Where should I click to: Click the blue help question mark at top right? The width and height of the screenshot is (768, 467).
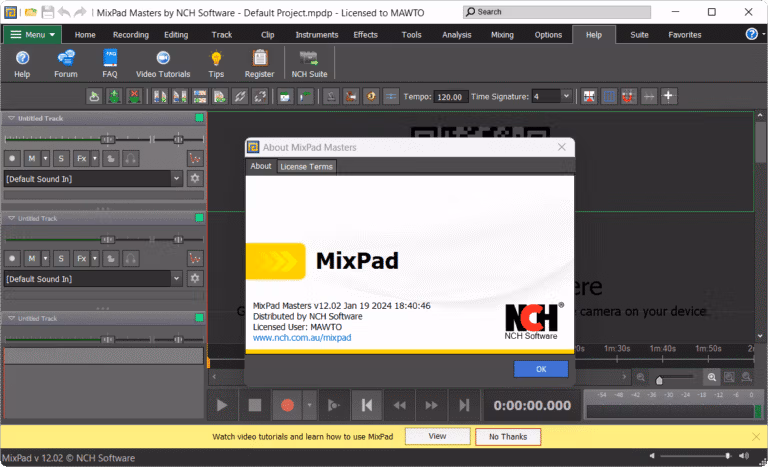coord(751,34)
